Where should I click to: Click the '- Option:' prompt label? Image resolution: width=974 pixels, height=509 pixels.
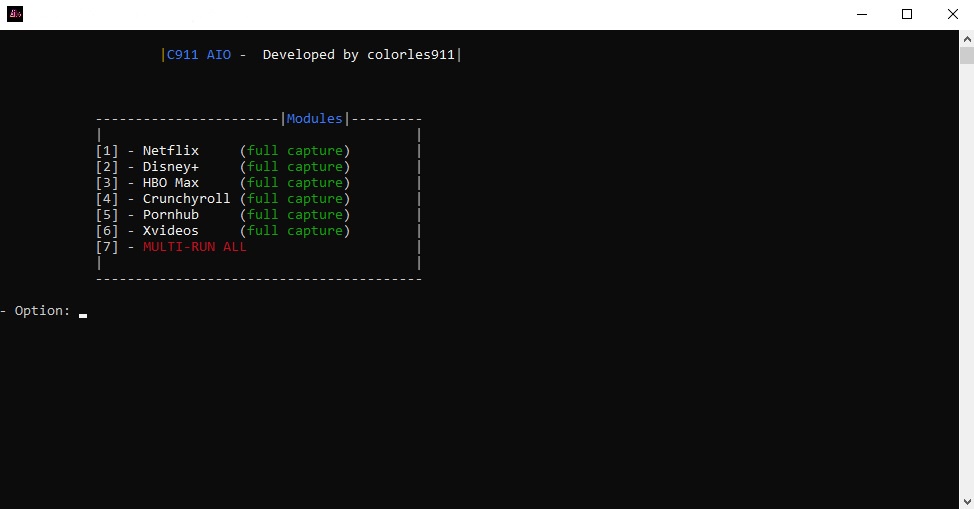click(35, 311)
